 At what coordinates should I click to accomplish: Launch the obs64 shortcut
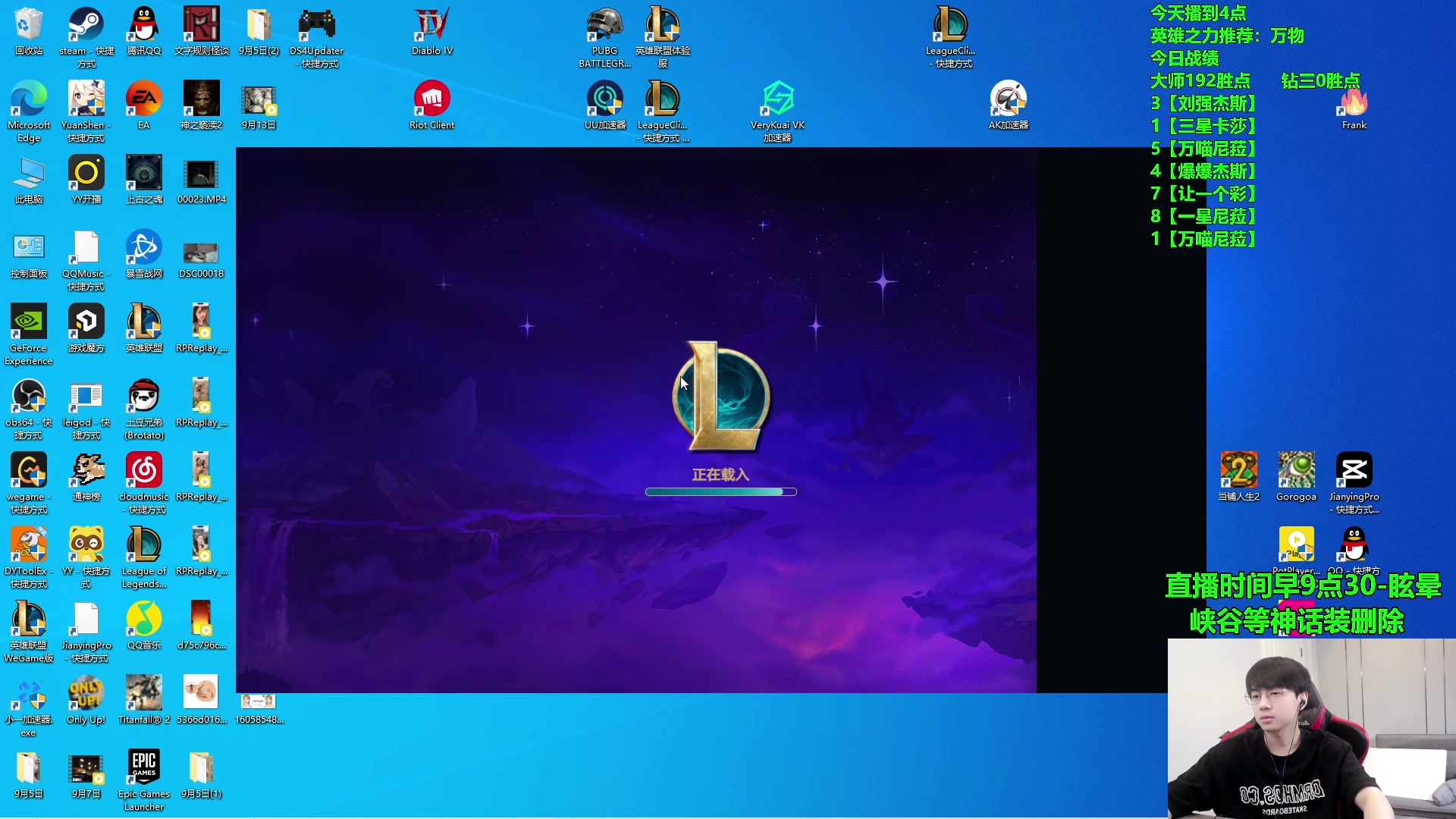pos(29,409)
